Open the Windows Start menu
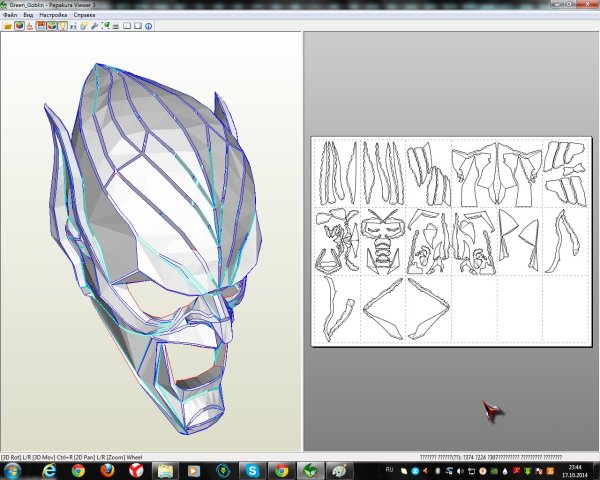 (12, 470)
